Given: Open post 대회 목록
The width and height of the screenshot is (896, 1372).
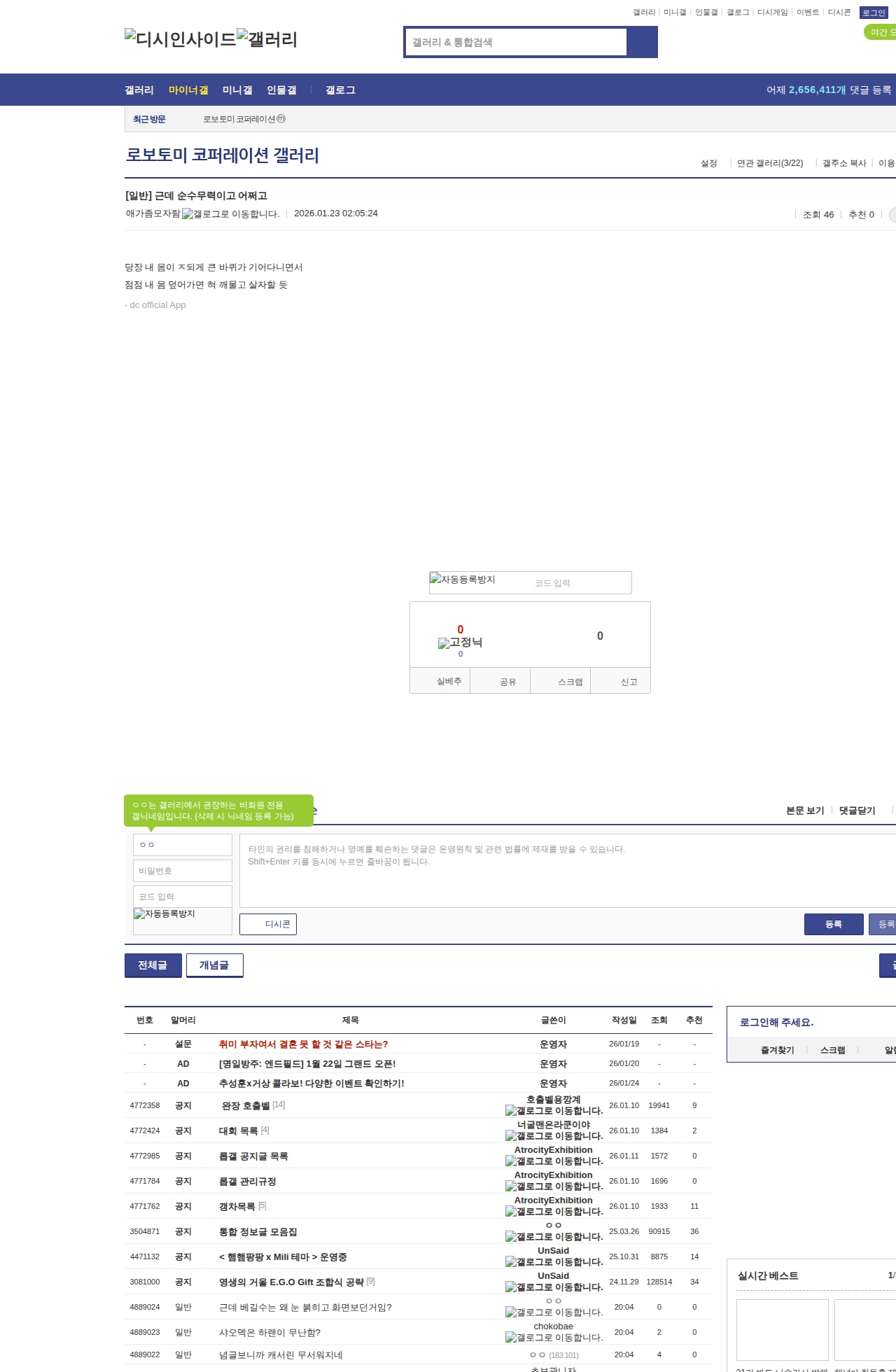Looking at the screenshot, I should tap(239, 1130).
